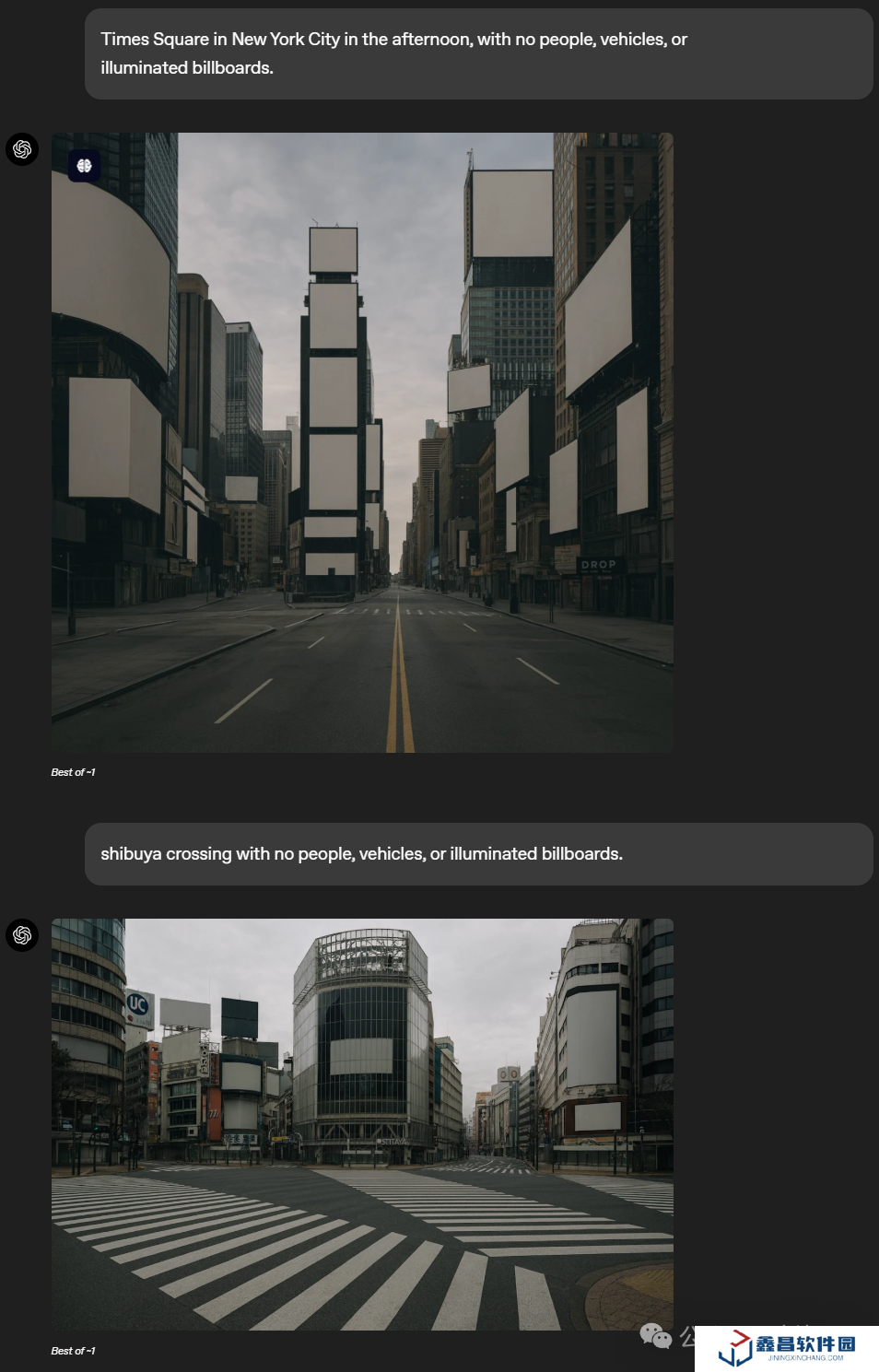Select the Times Square prompt message bubble
879x1372 pixels.
coord(478,53)
